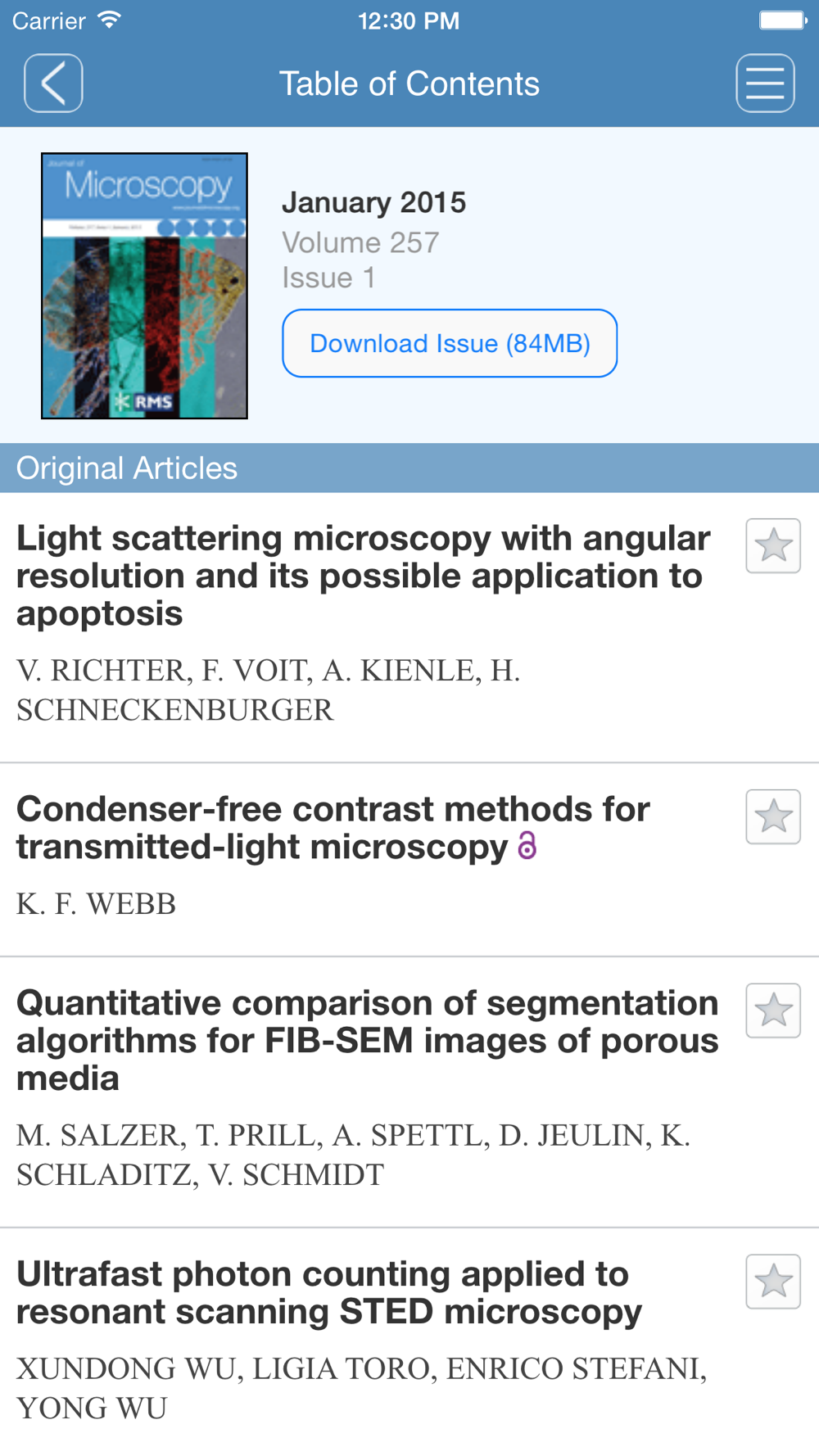Tap the V. RICHTER authors line

[x=269, y=690]
